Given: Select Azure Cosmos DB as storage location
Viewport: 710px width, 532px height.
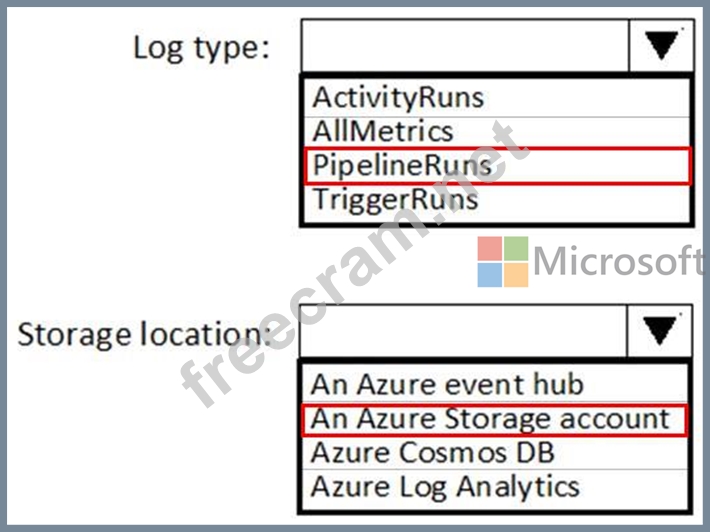Looking at the screenshot, I should 494,452.
